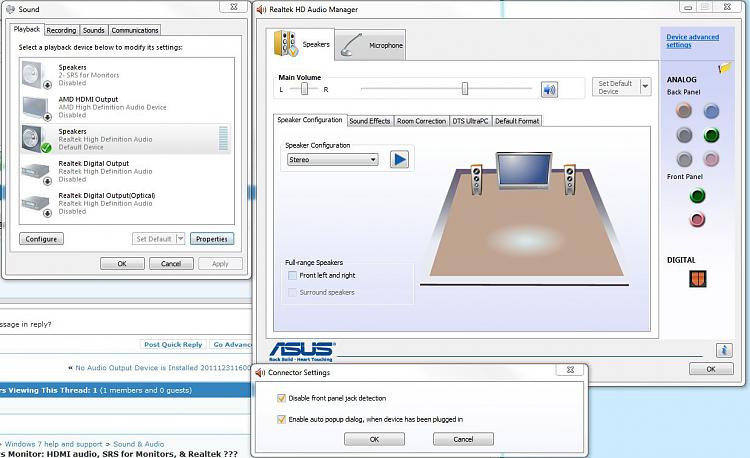Open the Stereo speaker configuration dropdown
Image resolution: width=750 pixels, height=458 pixels.
[332, 160]
